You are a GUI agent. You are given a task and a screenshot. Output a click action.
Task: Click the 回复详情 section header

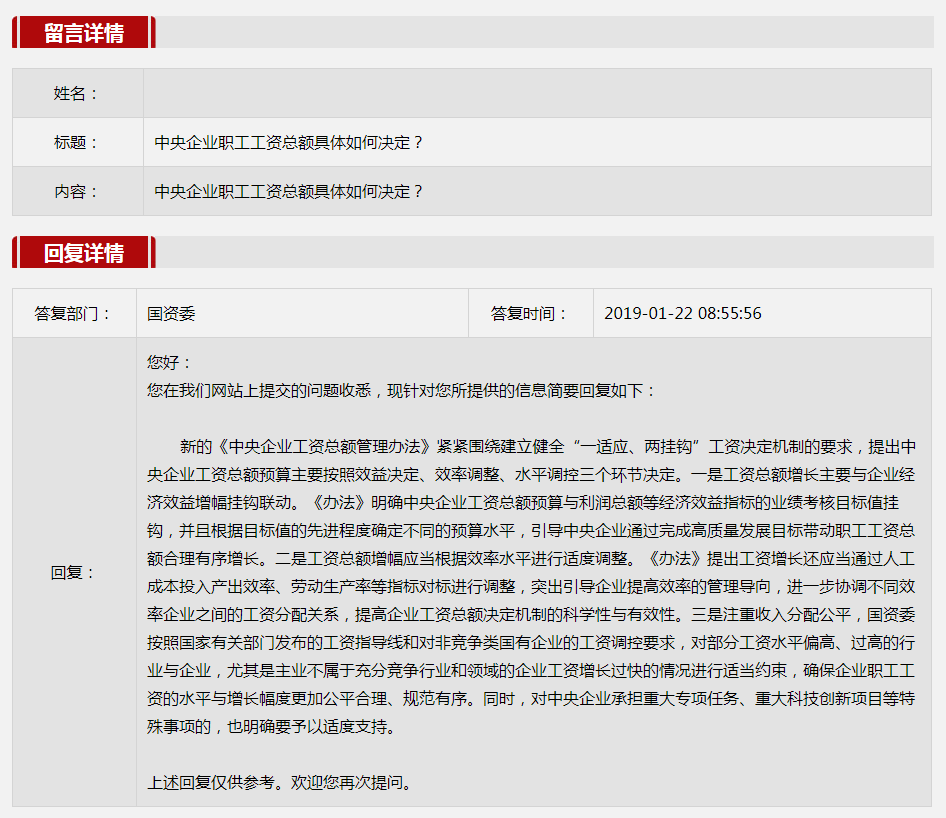(84, 252)
